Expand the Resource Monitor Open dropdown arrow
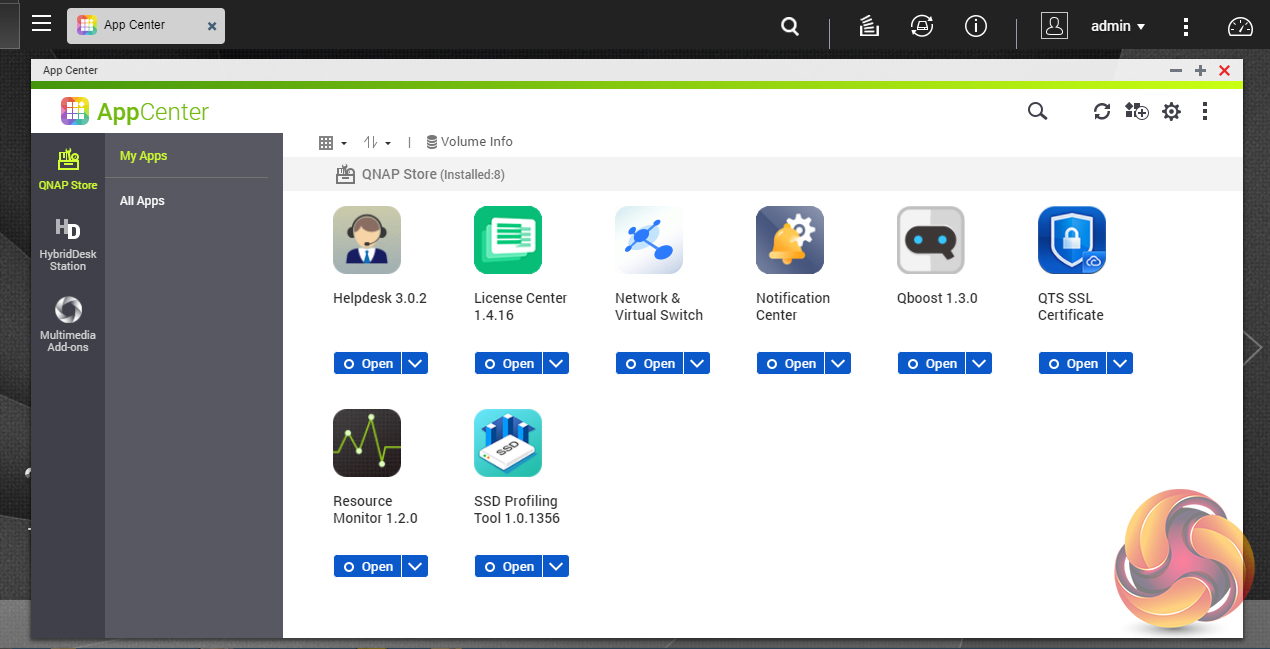This screenshot has width=1270, height=649. [x=415, y=567]
